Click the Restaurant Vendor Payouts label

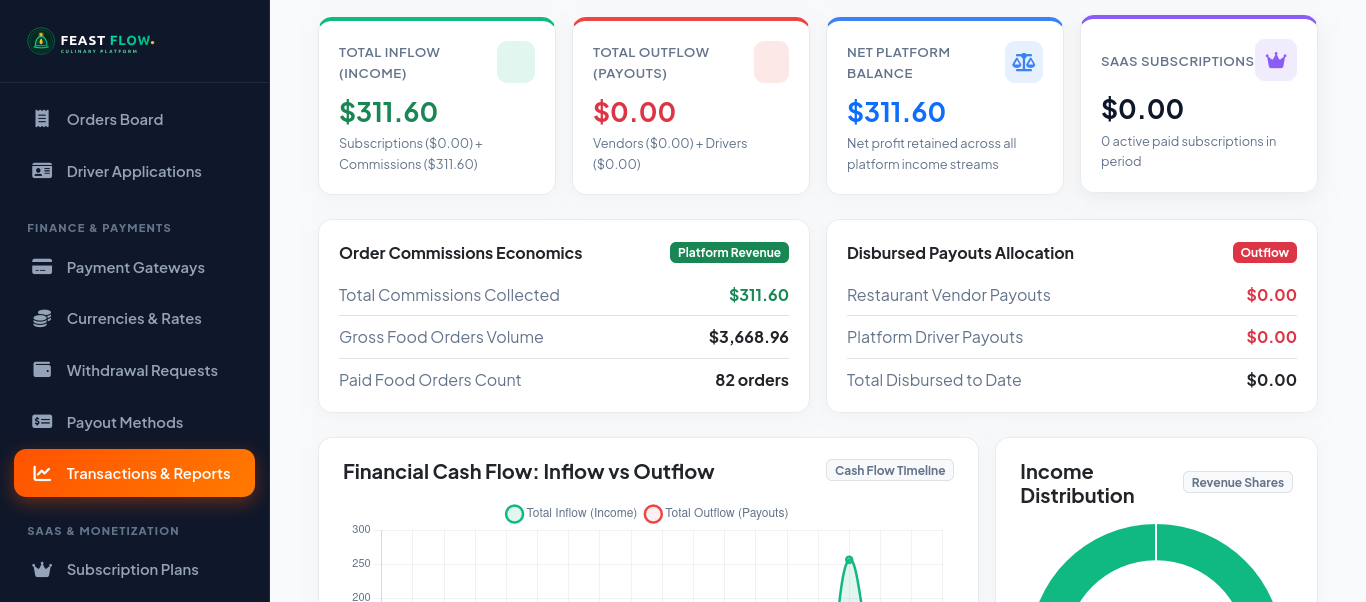[948, 295]
